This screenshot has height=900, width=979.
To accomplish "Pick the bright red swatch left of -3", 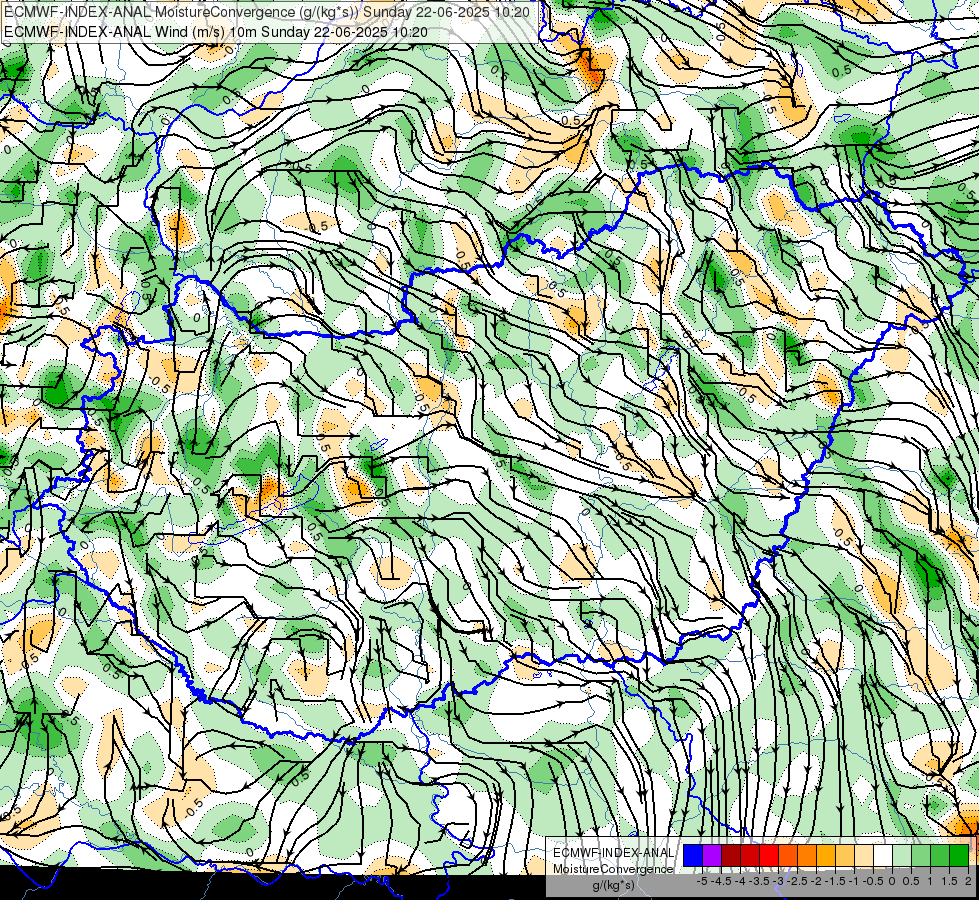I will [x=769, y=855].
